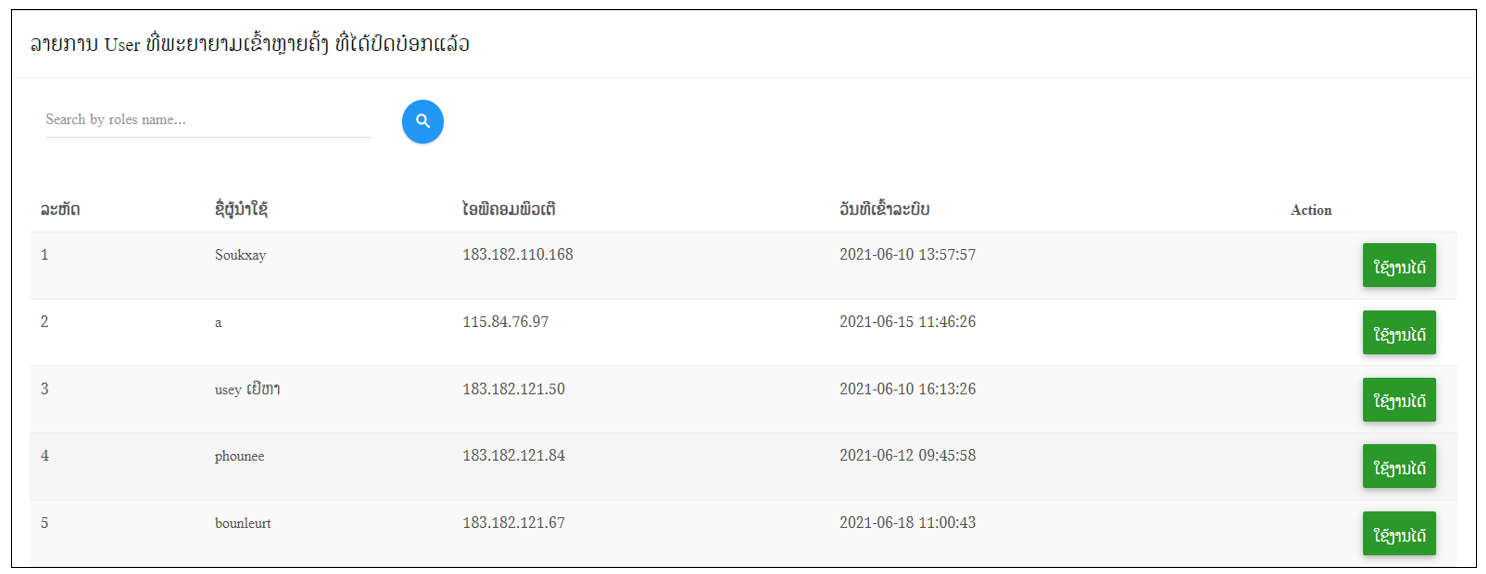Screen dimensions: 1486x574
Task: Click the ລະຫັດ ID column header
Action: pyautogui.click(x=61, y=210)
